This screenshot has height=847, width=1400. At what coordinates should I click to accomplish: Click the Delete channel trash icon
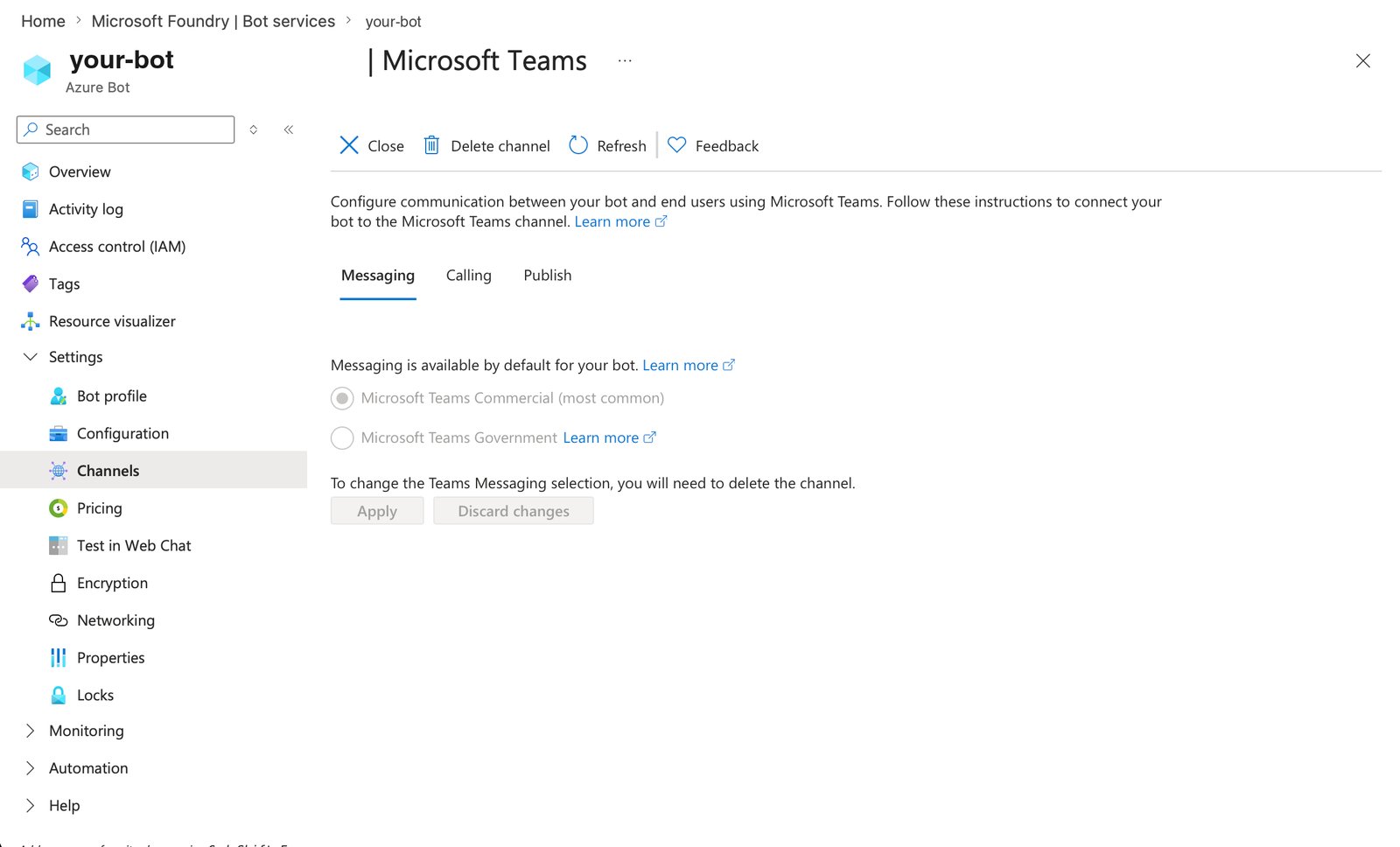pos(431,145)
